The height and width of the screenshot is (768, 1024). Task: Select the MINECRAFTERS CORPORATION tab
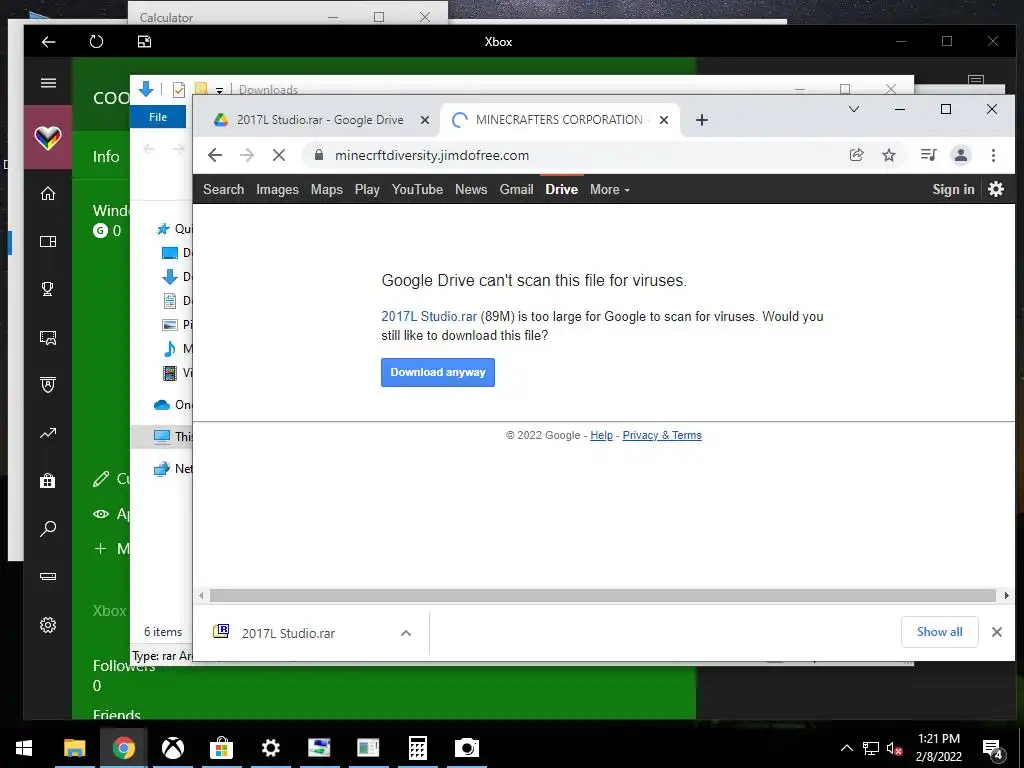(x=559, y=120)
